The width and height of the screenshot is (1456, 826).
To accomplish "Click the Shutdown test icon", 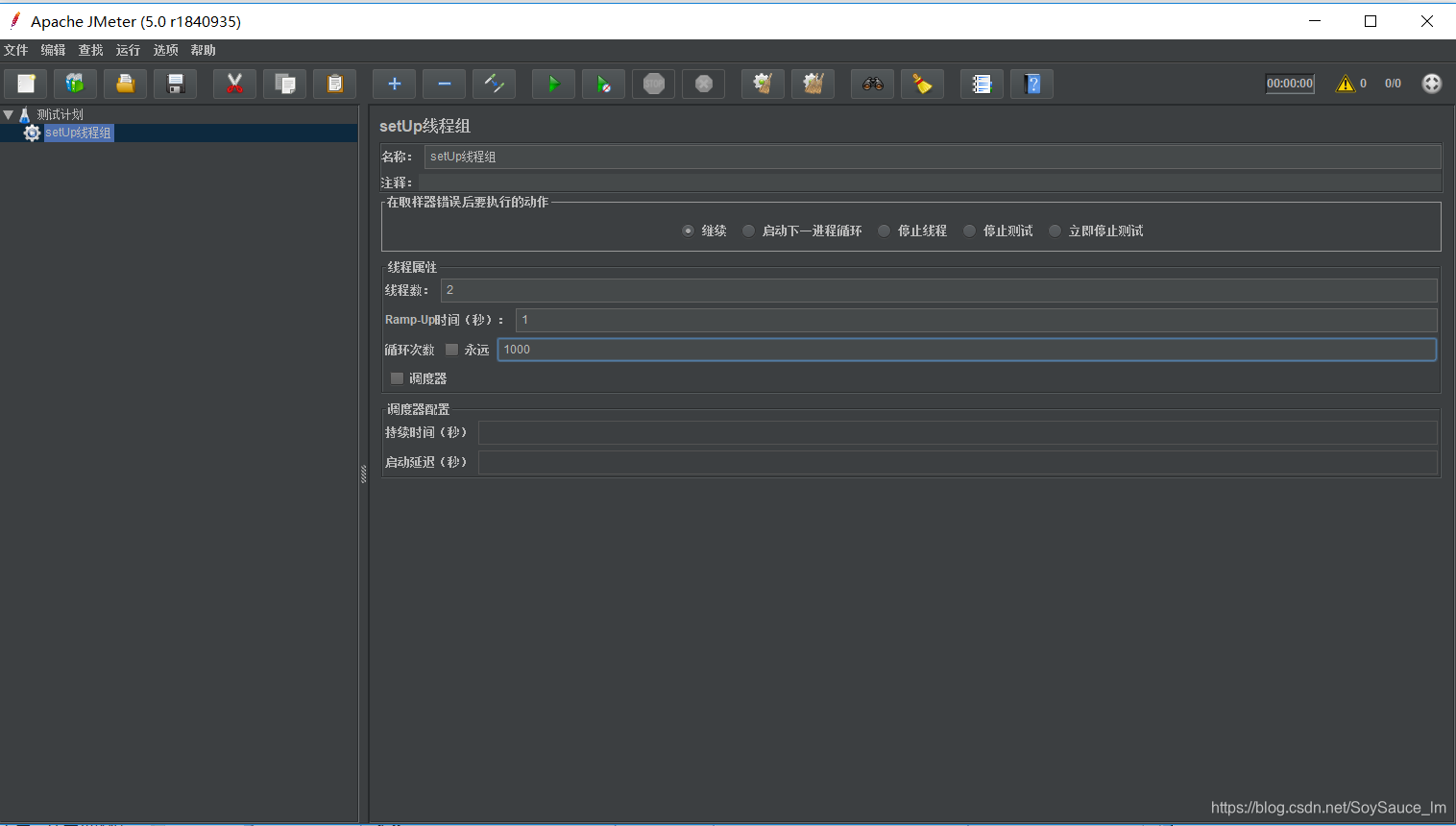I will 704,85.
